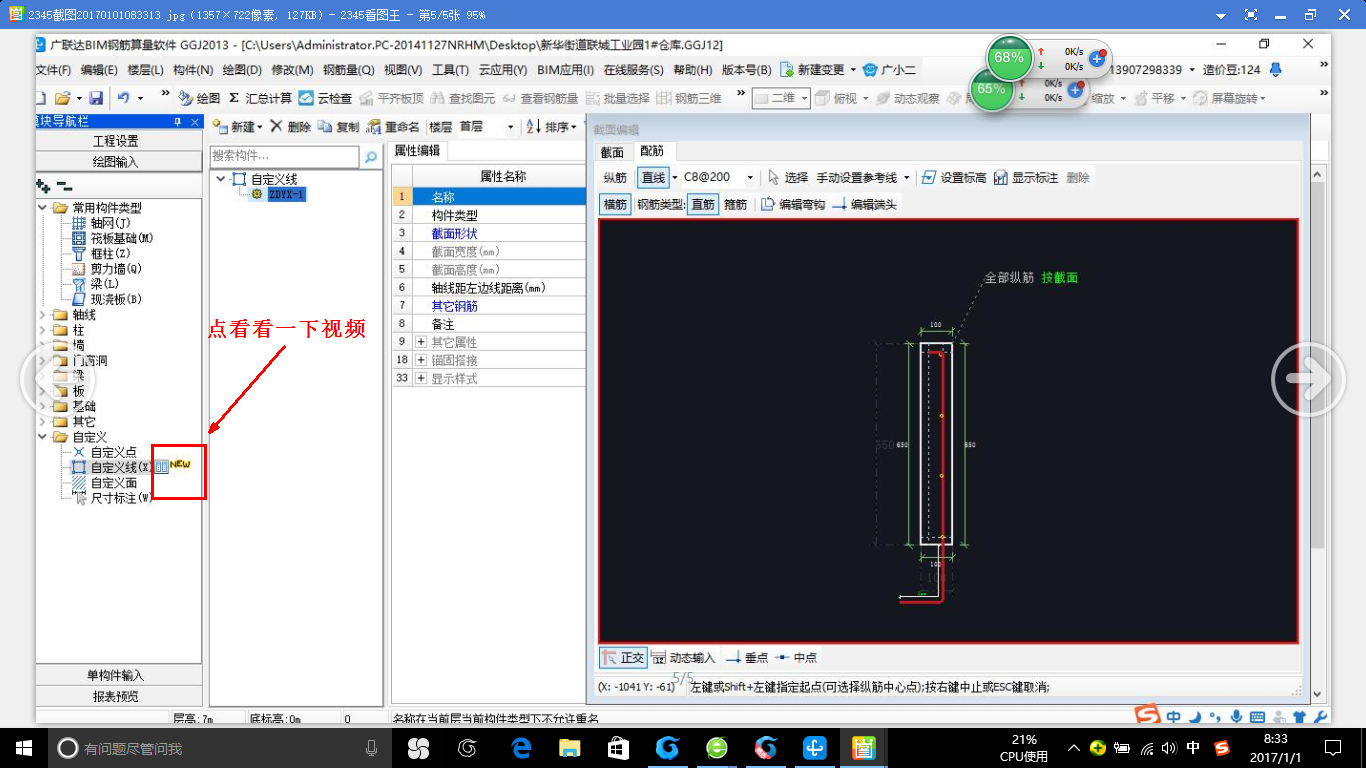
Task: Toggle 正交 orthogonal mode
Action: pyautogui.click(x=623, y=657)
